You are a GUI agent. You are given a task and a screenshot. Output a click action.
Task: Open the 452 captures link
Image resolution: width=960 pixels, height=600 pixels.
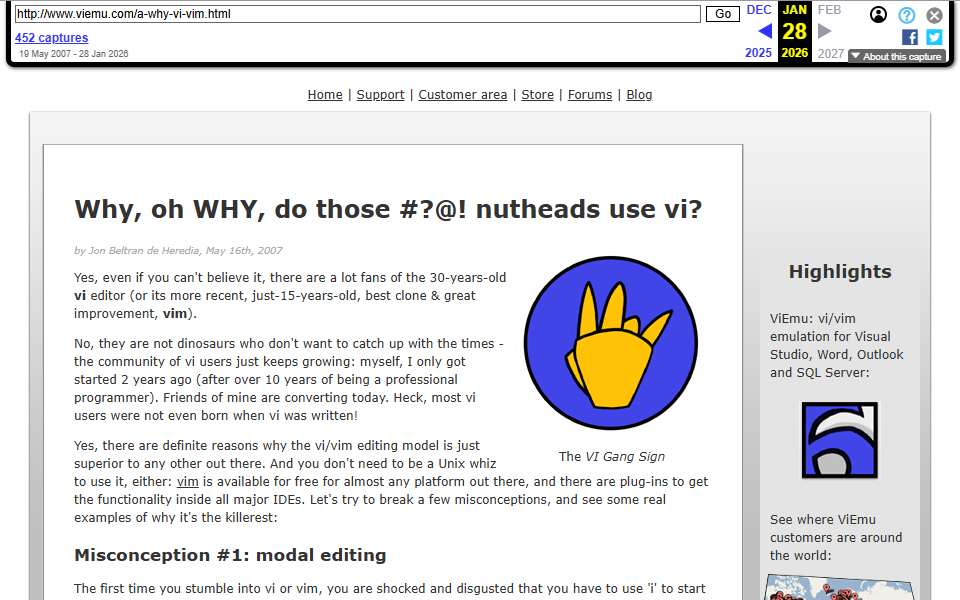tap(51, 37)
